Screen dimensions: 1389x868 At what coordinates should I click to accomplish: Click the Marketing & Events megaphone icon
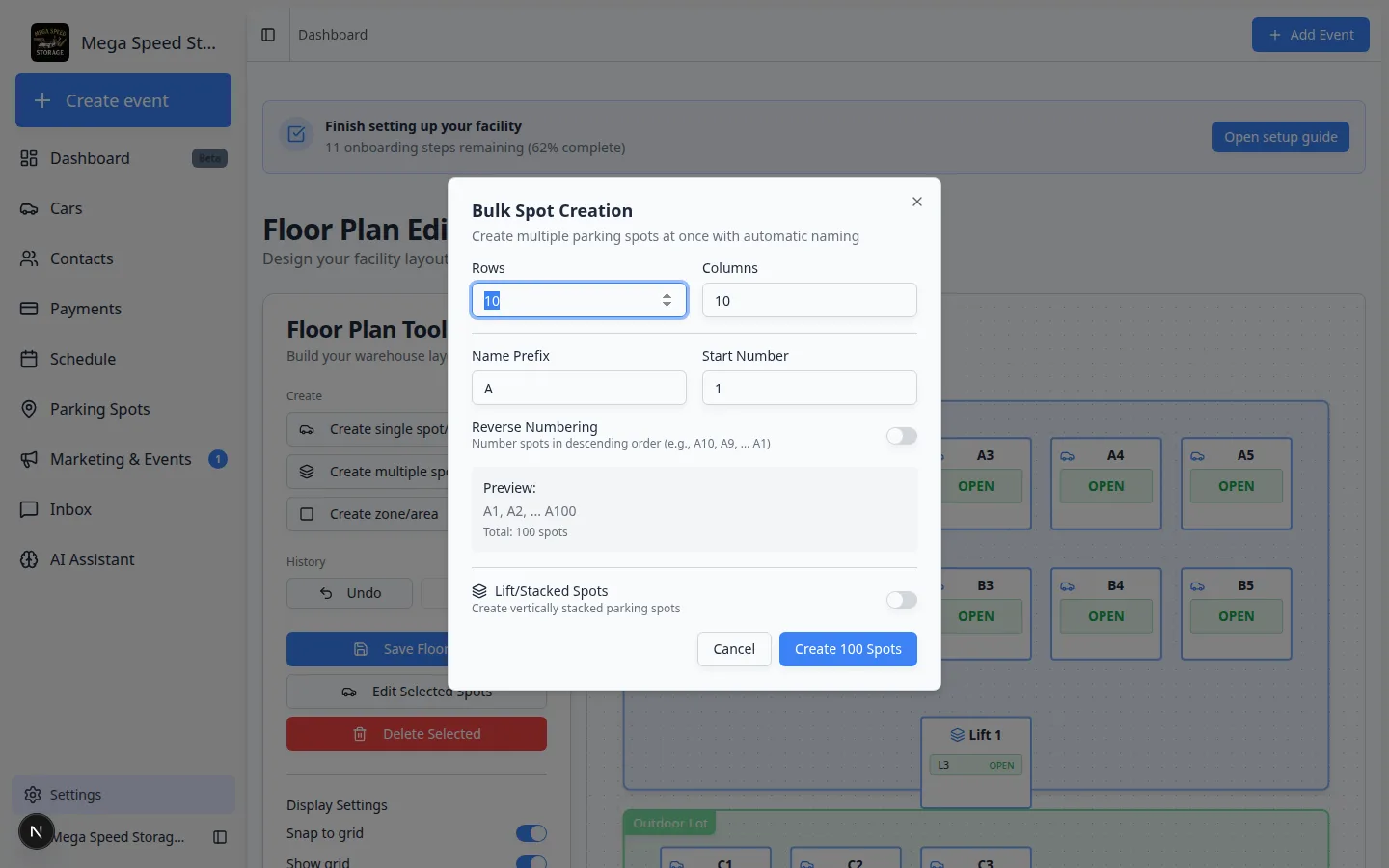pos(29,459)
